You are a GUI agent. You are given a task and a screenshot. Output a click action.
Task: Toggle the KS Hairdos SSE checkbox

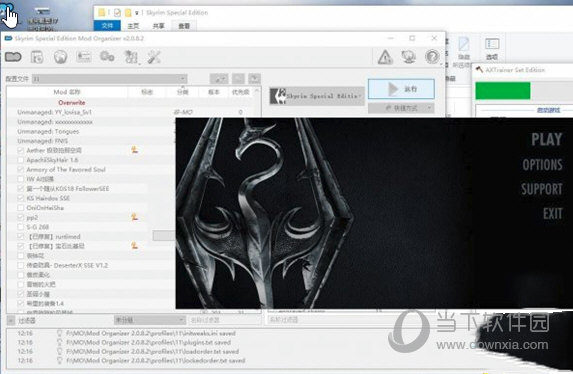click(x=20, y=198)
